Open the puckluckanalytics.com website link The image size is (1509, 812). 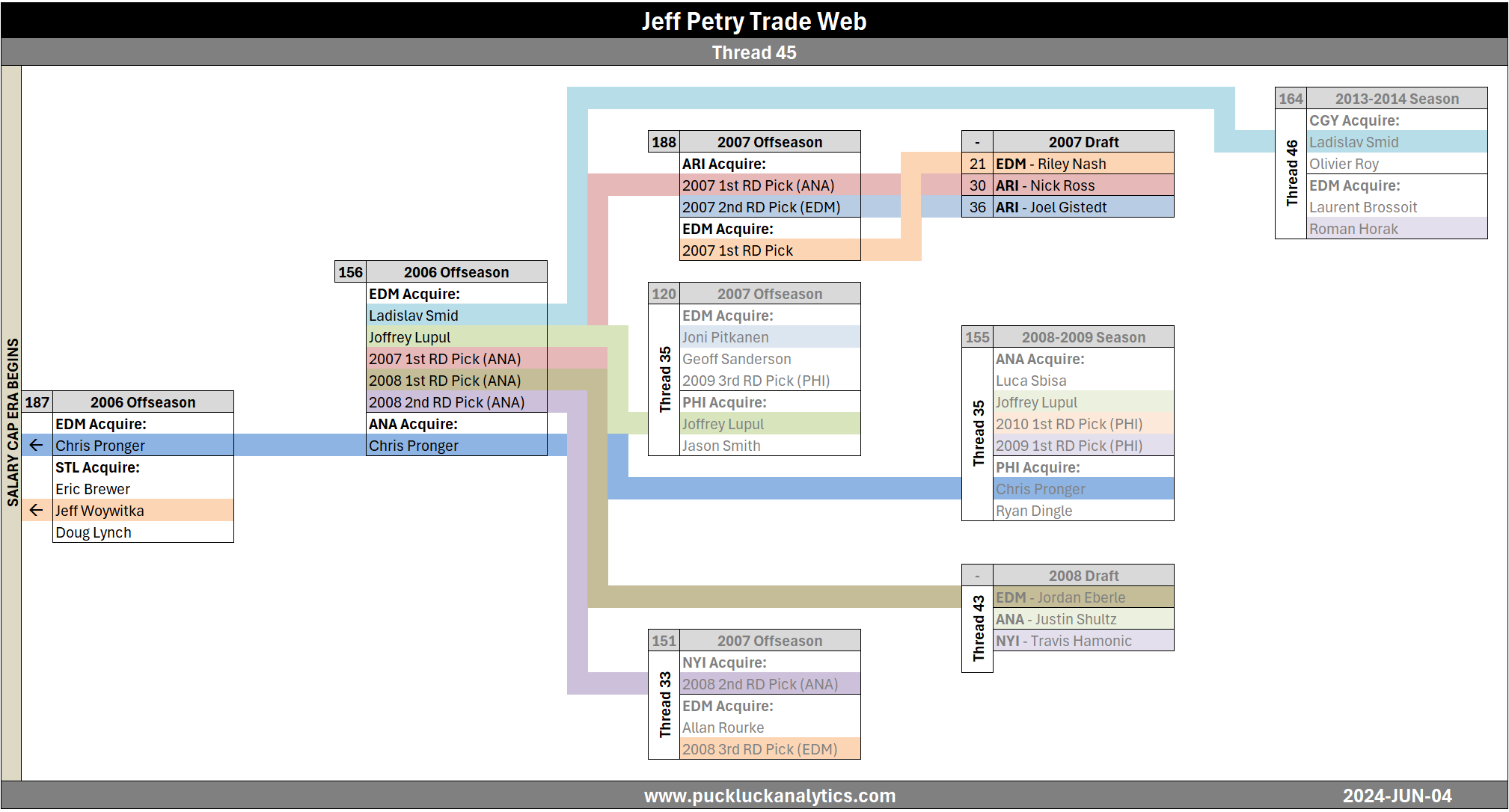click(769, 796)
